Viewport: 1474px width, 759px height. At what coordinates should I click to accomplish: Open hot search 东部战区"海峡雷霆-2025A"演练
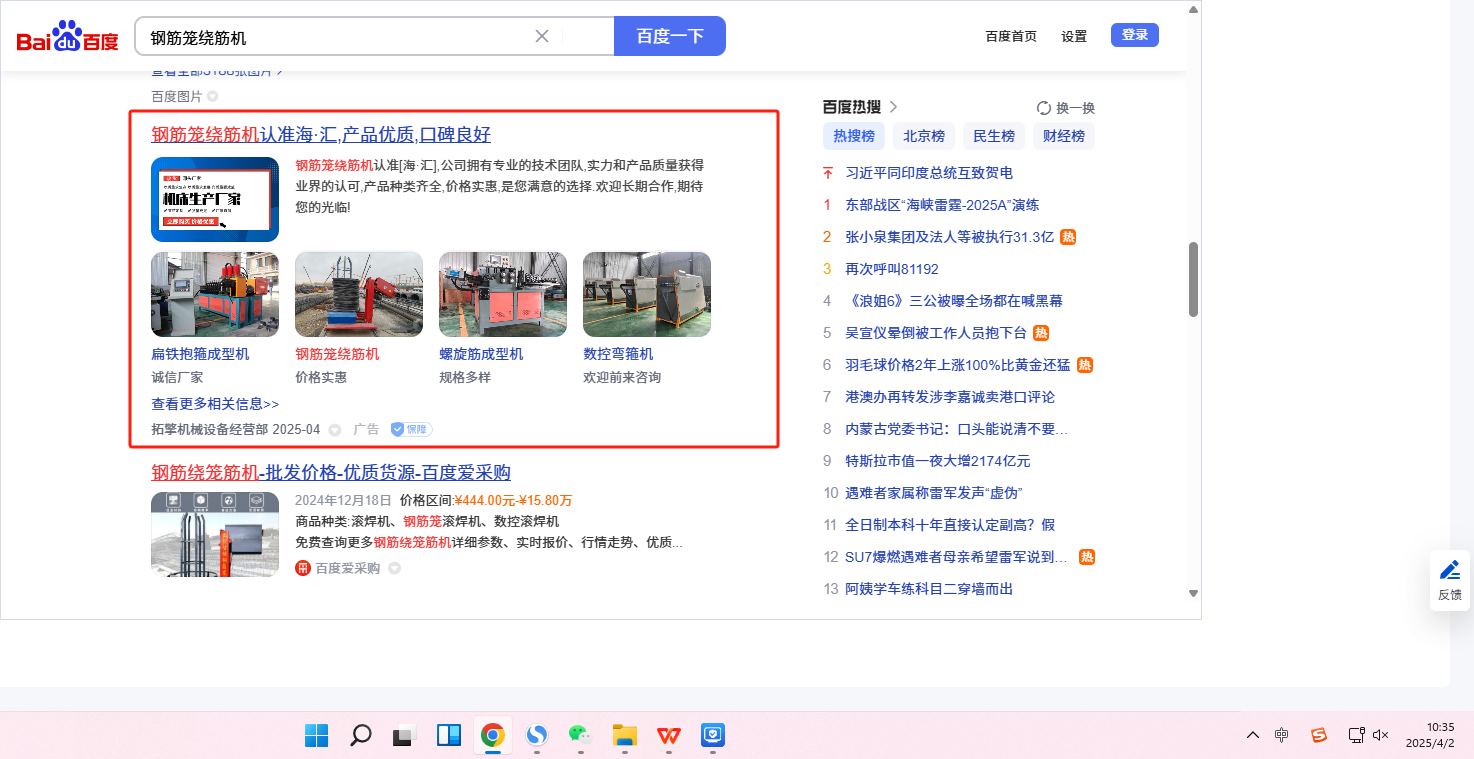942,205
